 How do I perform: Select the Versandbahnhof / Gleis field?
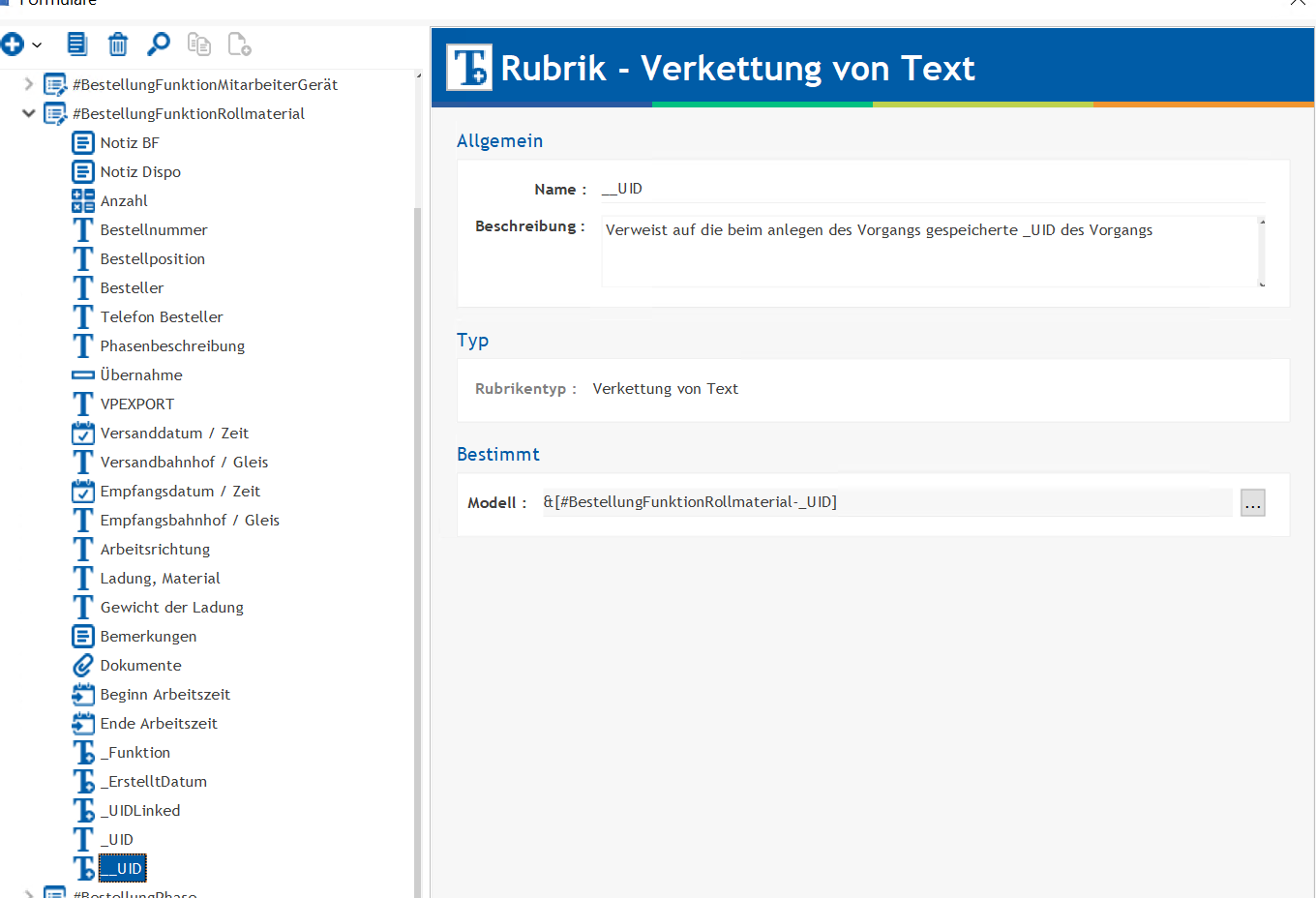coord(184,463)
